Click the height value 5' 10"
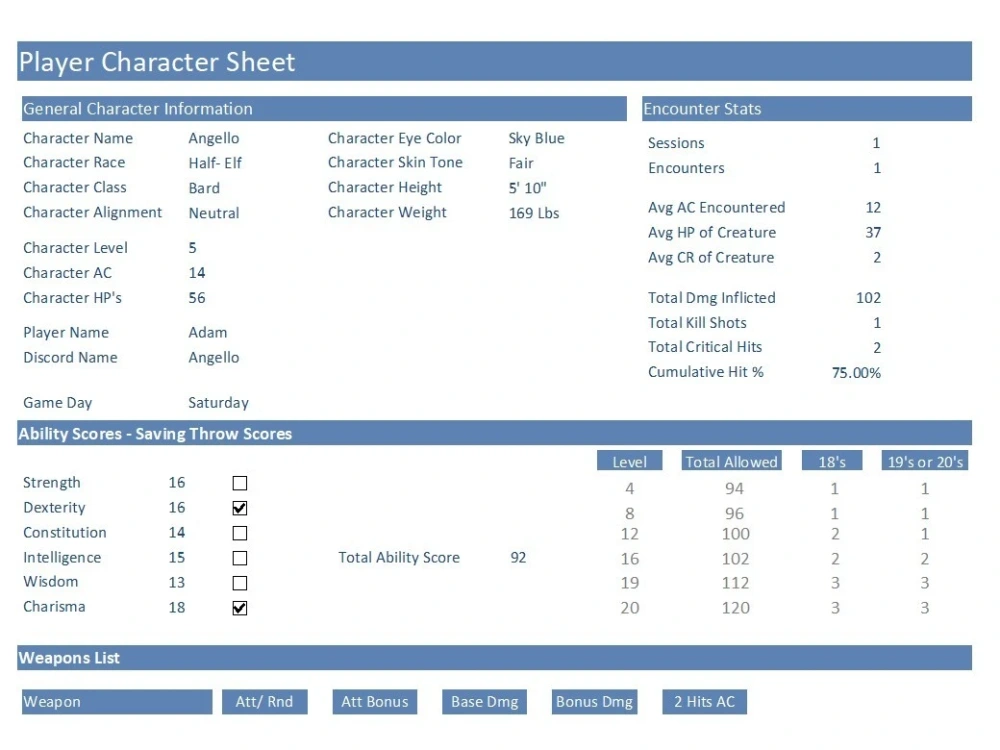Screen dimensions: 1000x750 point(527,188)
